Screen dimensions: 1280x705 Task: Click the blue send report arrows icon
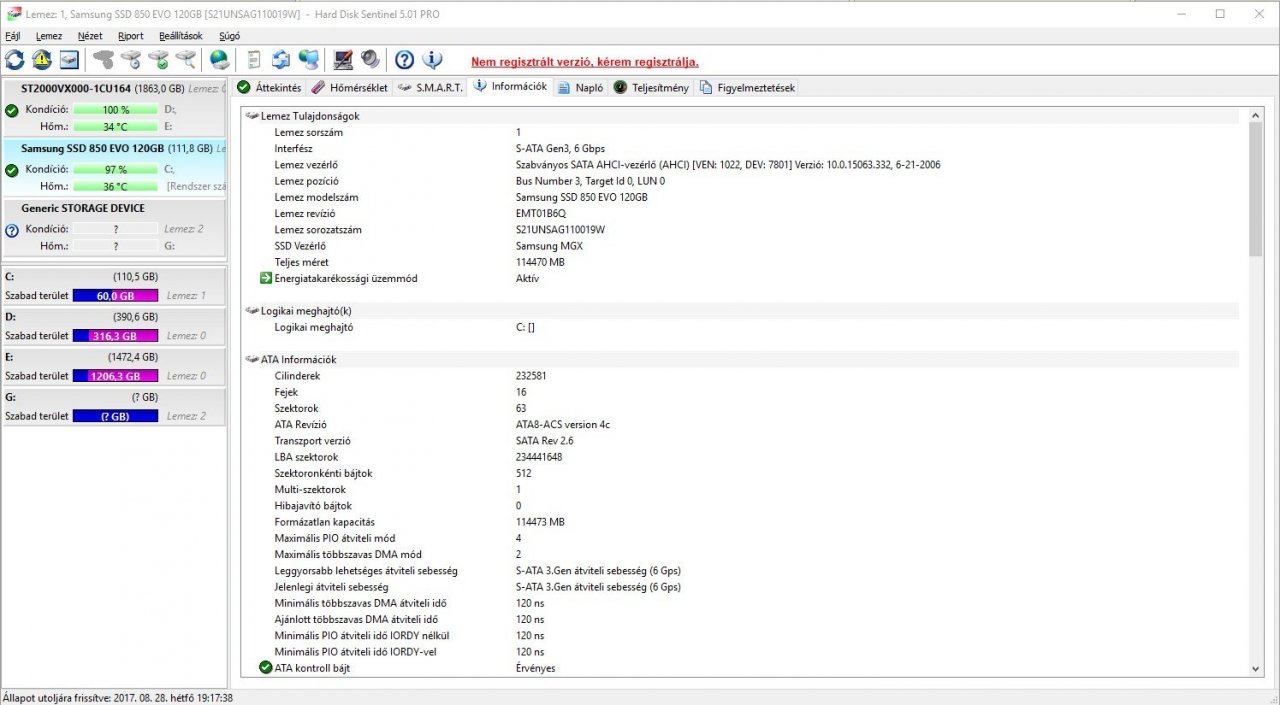click(281, 60)
